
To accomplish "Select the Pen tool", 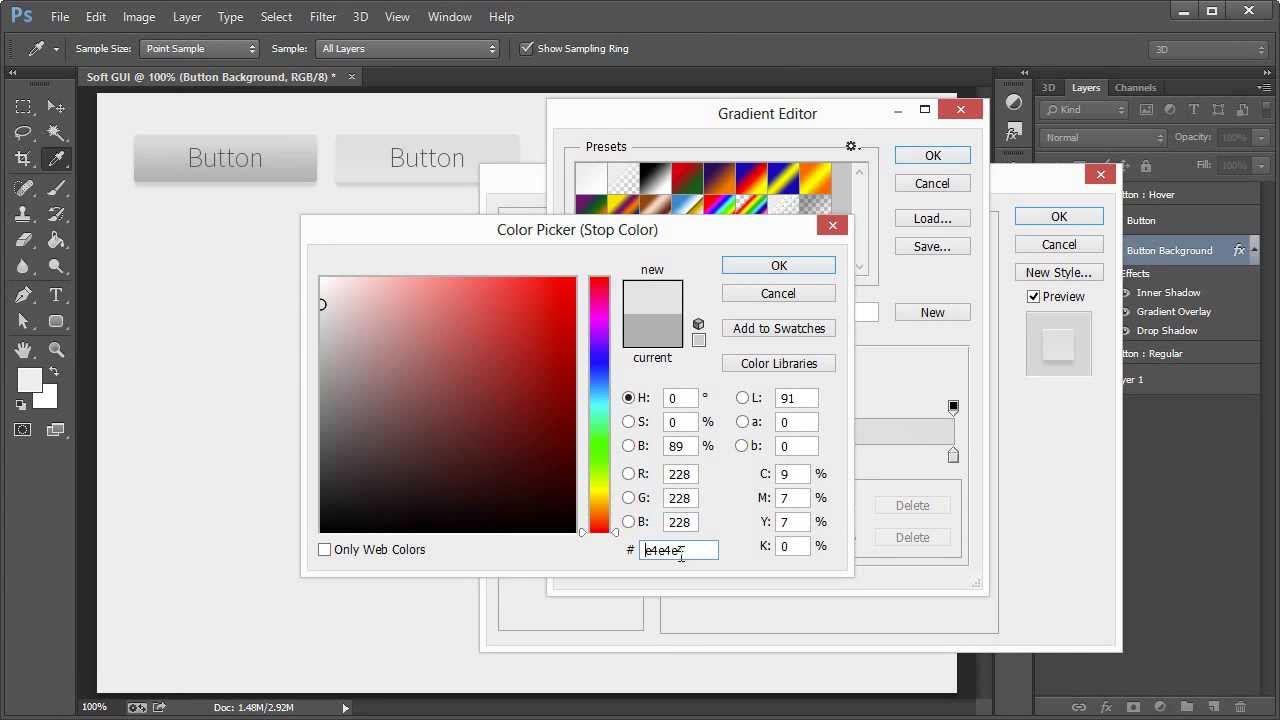I will tap(23, 295).
